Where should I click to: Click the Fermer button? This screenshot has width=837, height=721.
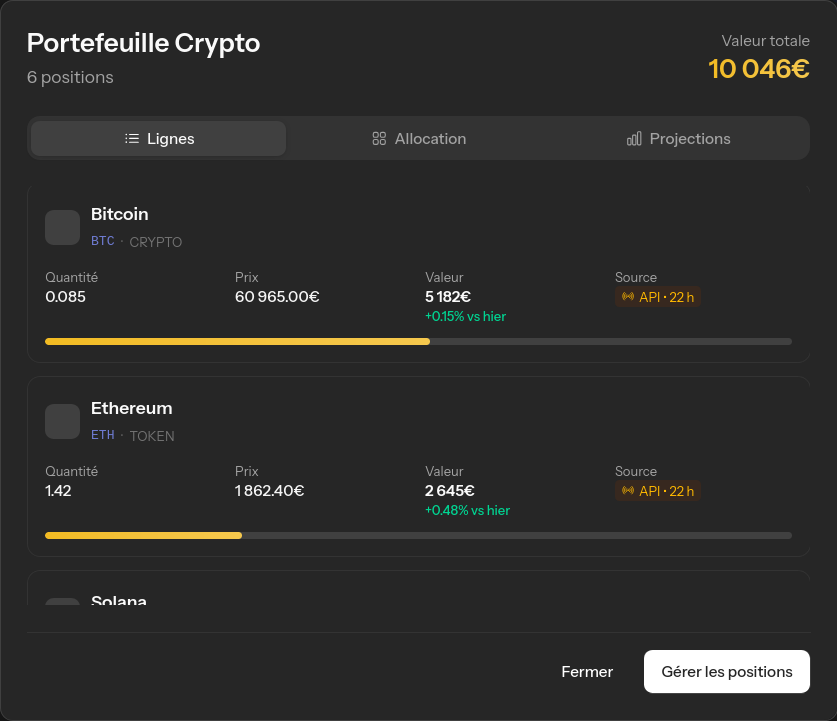587,671
